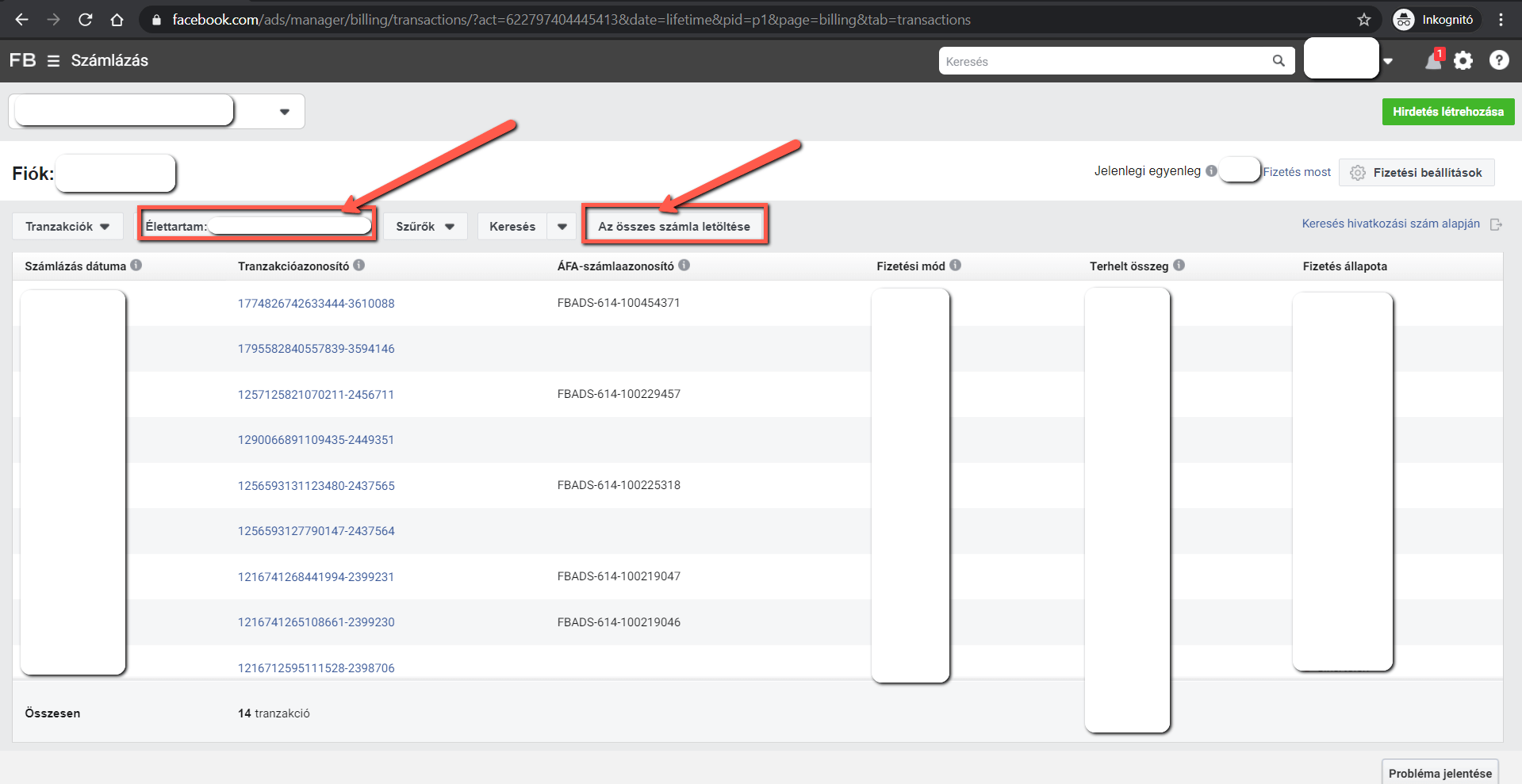Click the Fizetés most link

pos(1297,172)
